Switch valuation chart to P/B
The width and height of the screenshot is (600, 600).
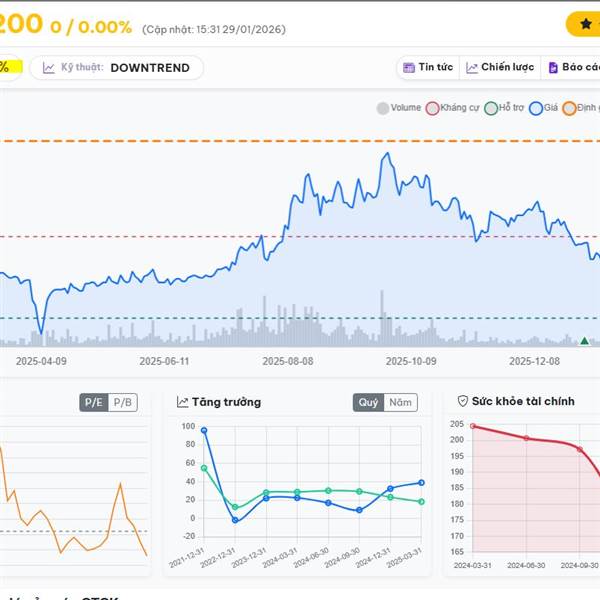[123, 402]
